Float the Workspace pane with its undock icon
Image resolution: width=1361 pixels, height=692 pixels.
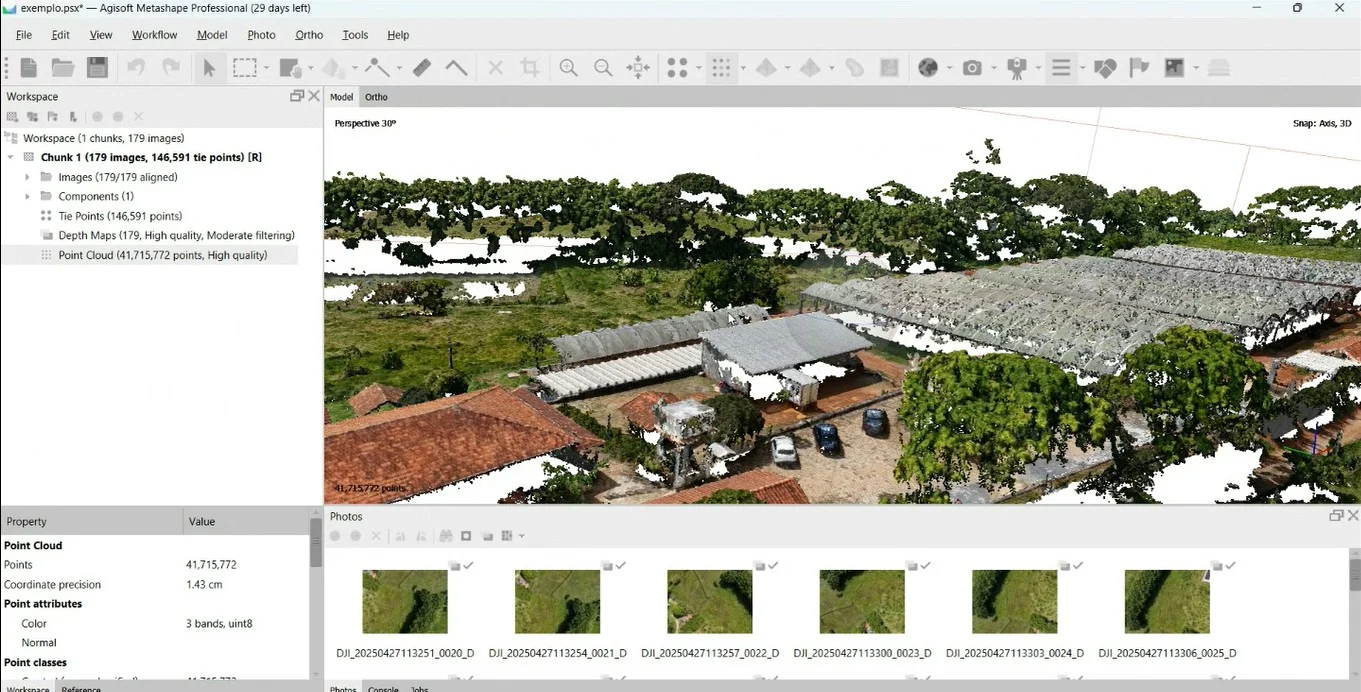click(x=297, y=96)
